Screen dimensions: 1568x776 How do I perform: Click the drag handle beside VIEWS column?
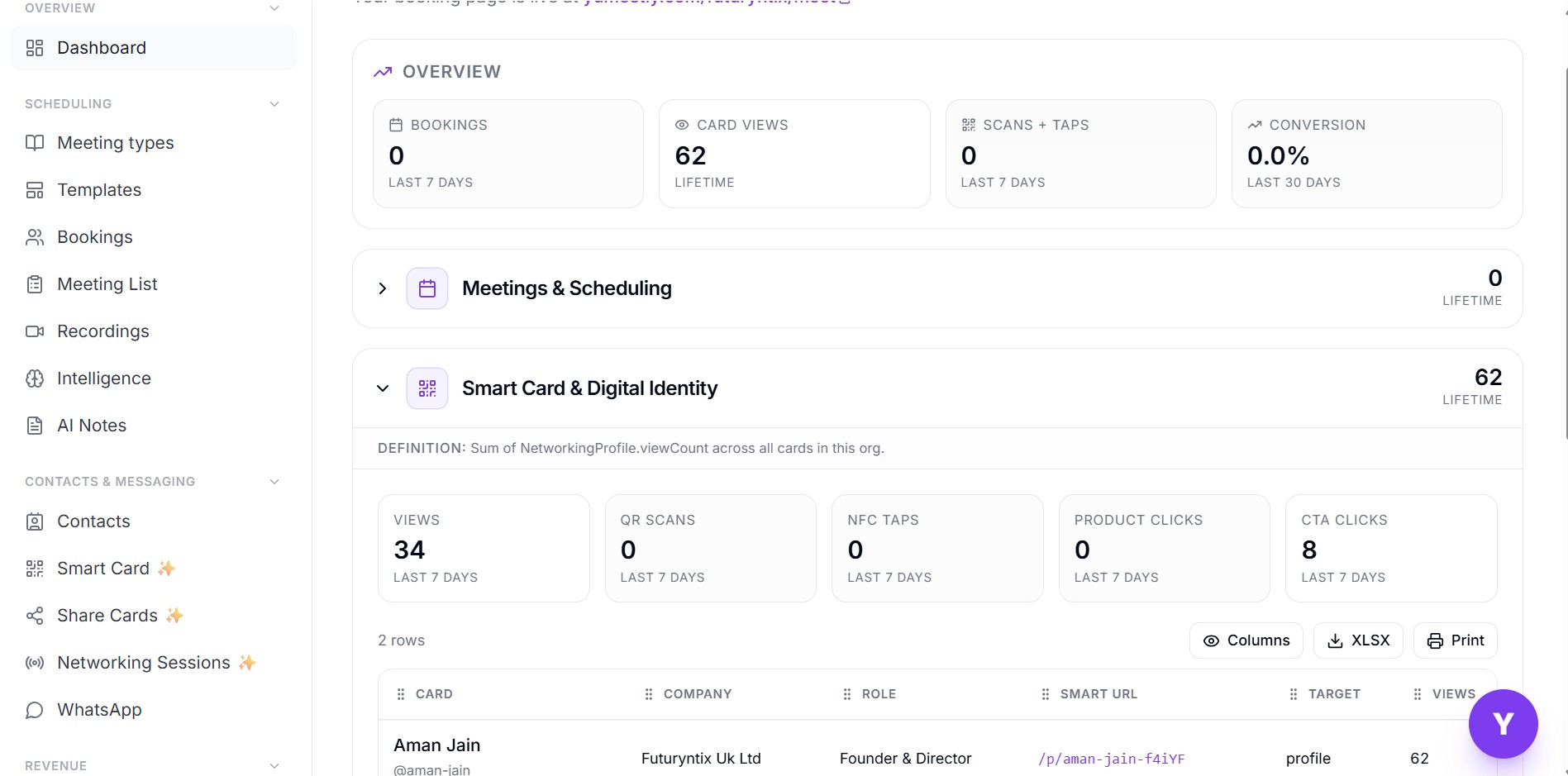pos(1418,694)
